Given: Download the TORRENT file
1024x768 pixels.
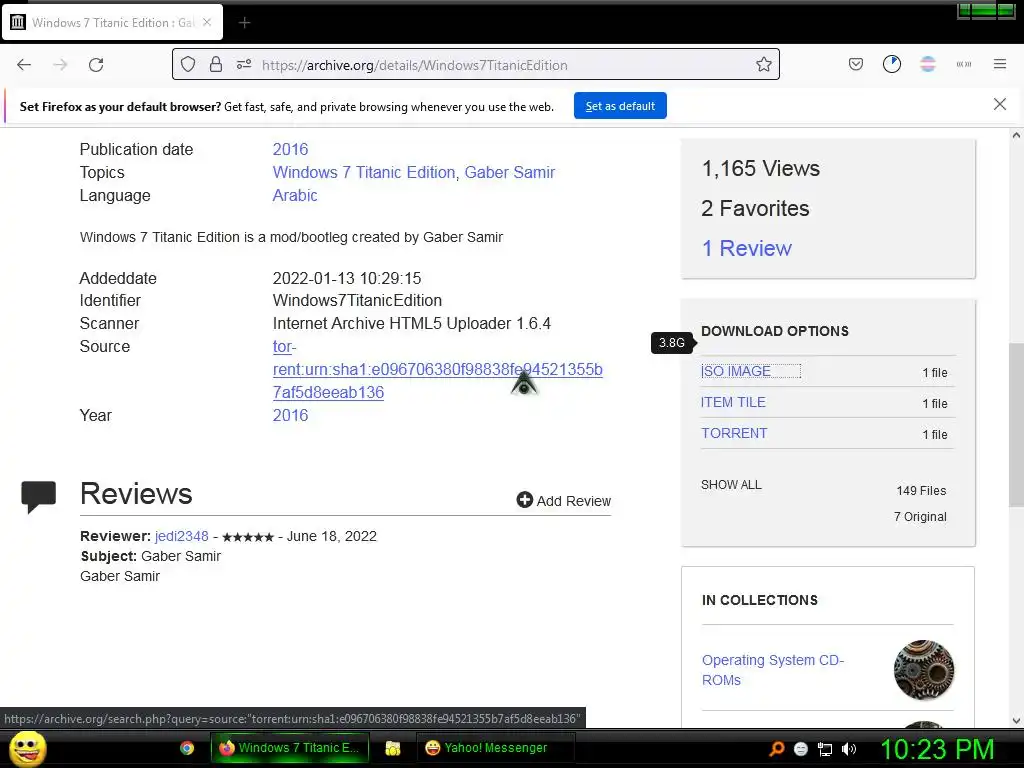Looking at the screenshot, I should coord(734,433).
